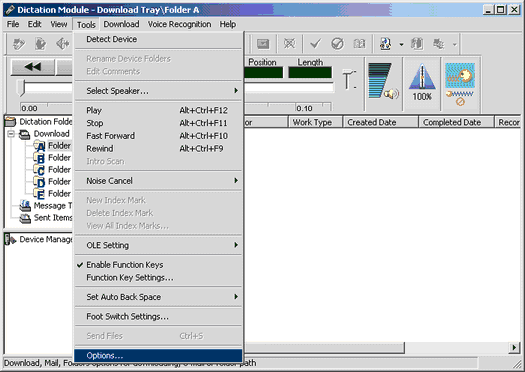525x372 pixels.
Task: Click the Position display field
Action: (264, 73)
